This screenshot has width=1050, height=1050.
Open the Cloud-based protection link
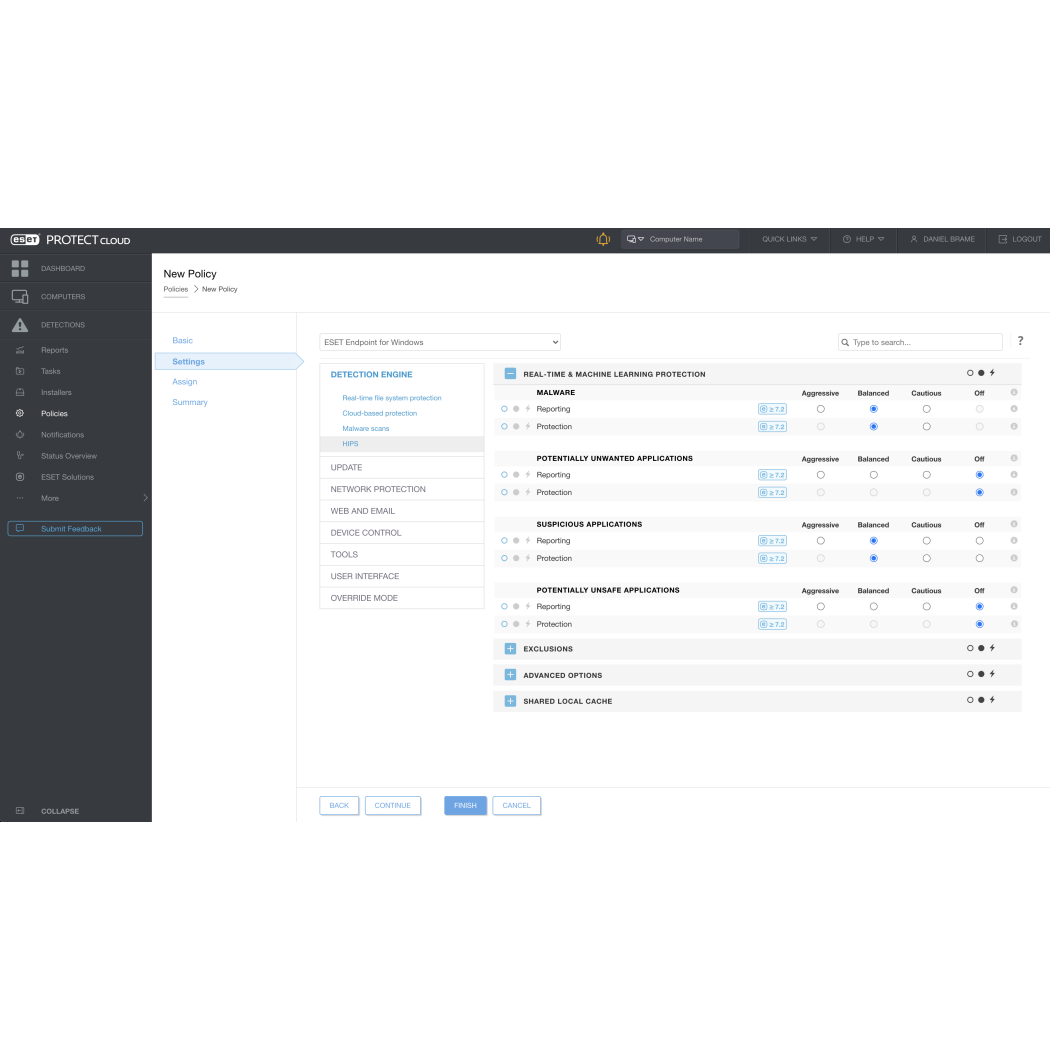380,413
